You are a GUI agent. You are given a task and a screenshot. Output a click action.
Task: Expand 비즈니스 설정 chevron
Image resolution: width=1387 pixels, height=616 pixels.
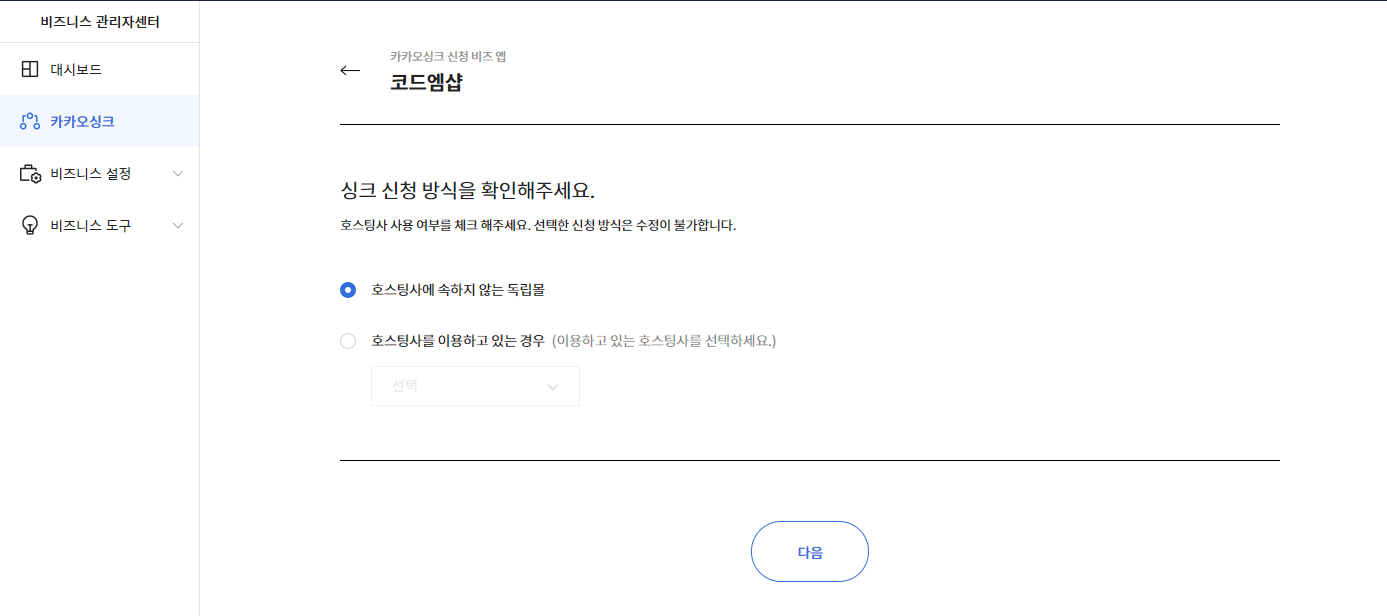(178, 174)
